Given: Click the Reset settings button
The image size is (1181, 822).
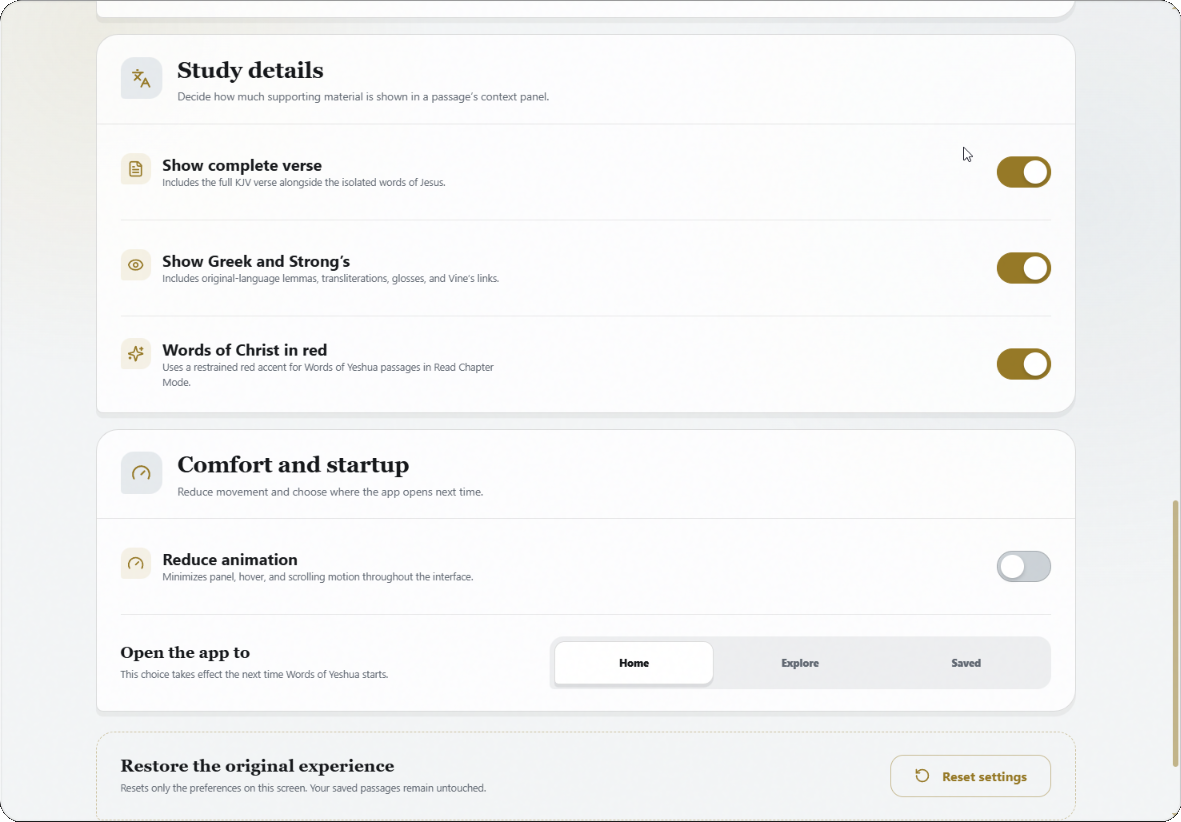Looking at the screenshot, I should (970, 776).
